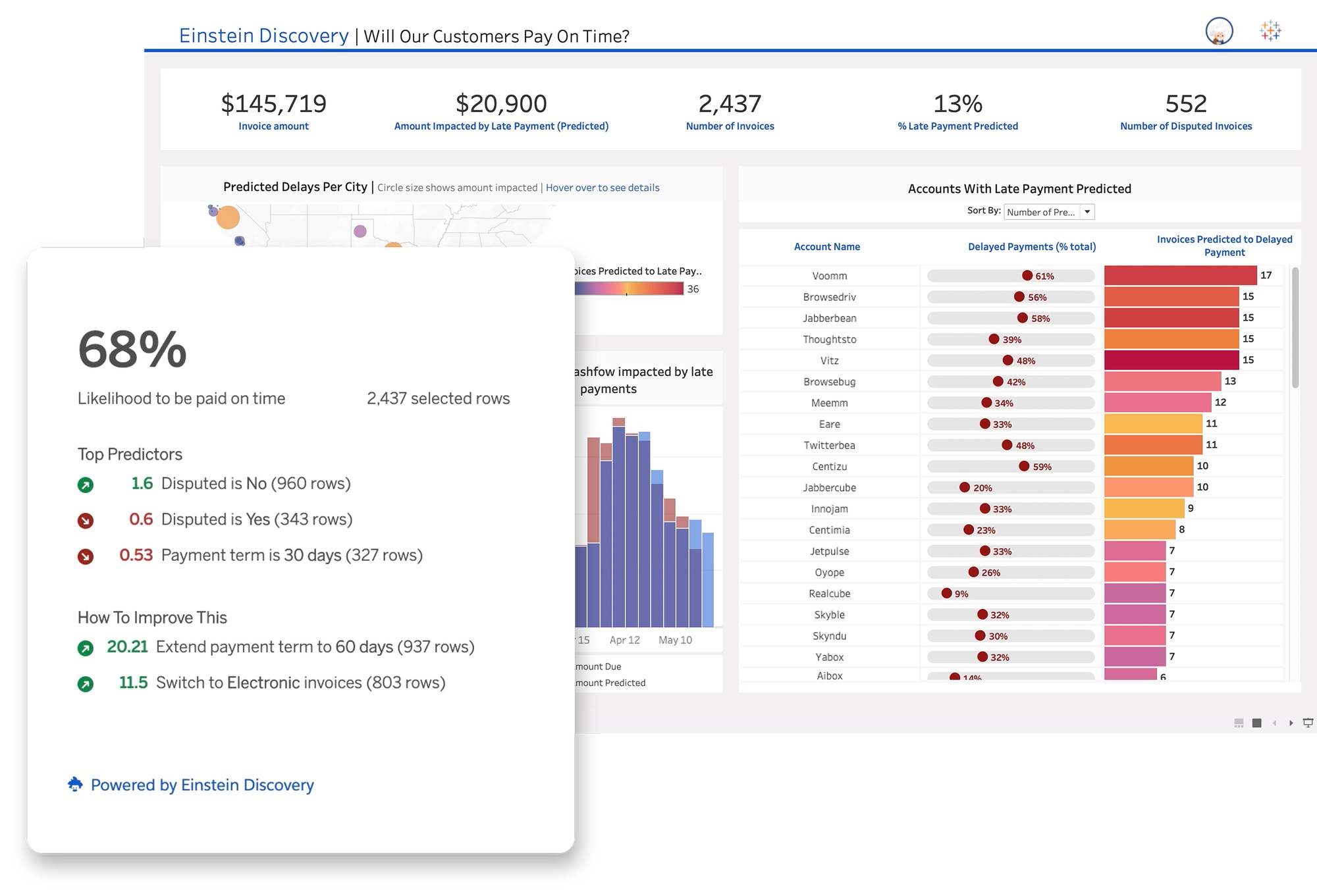This screenshot has height=896, width=1317.
Task: Click a bar in the cashflow impacted chart
Action: 619,527
